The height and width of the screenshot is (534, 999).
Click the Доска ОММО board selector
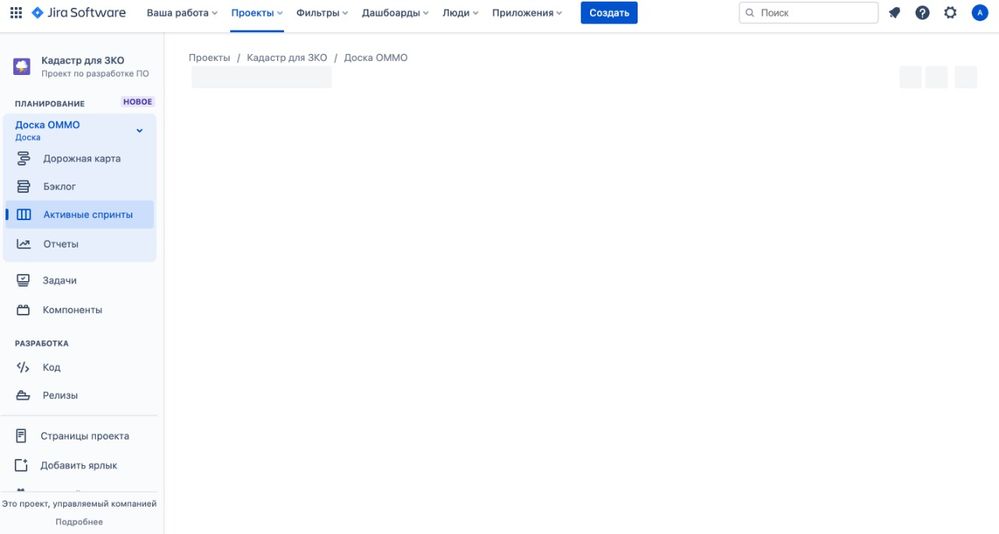coord(80,130)
